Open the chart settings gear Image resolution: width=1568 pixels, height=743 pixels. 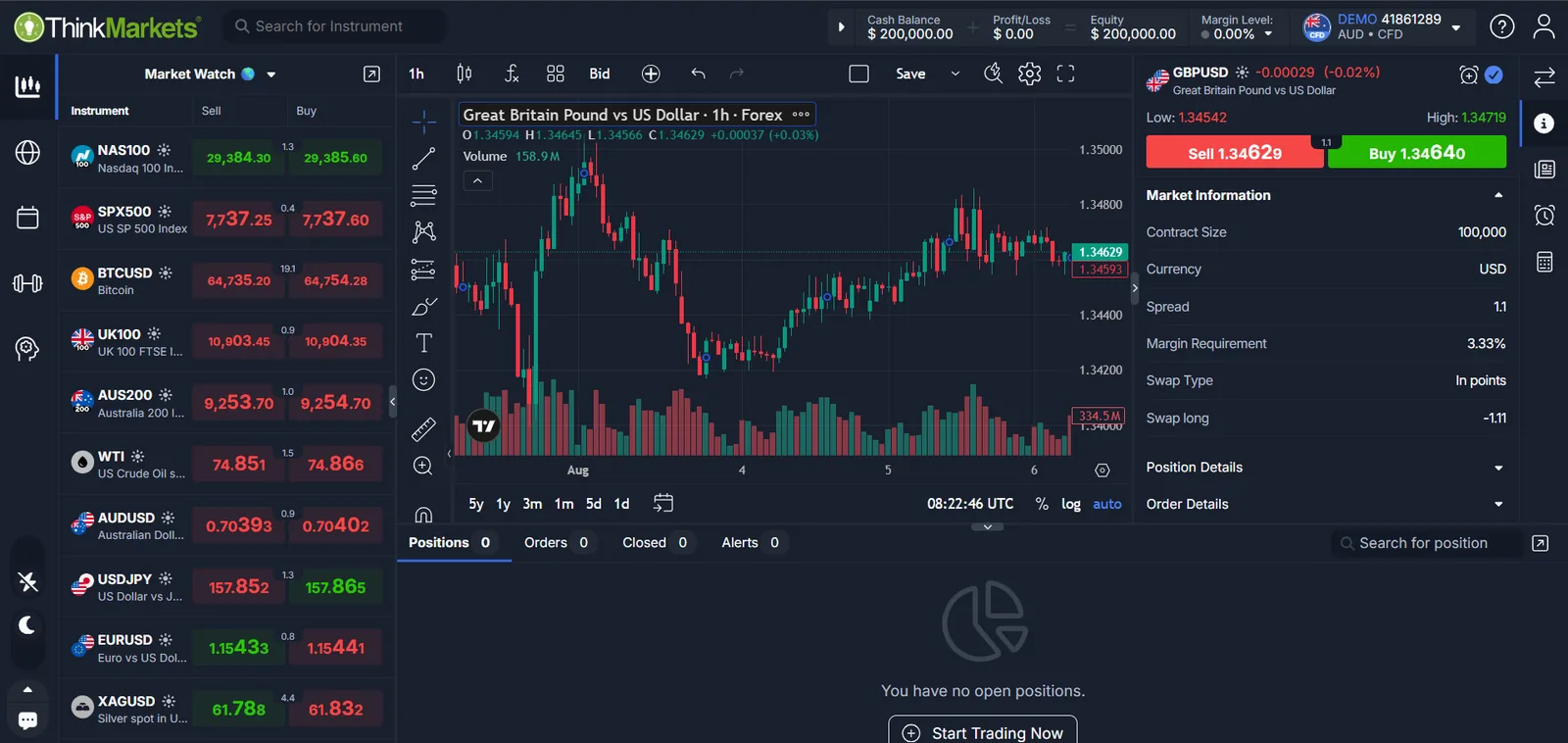[1029, 74]
